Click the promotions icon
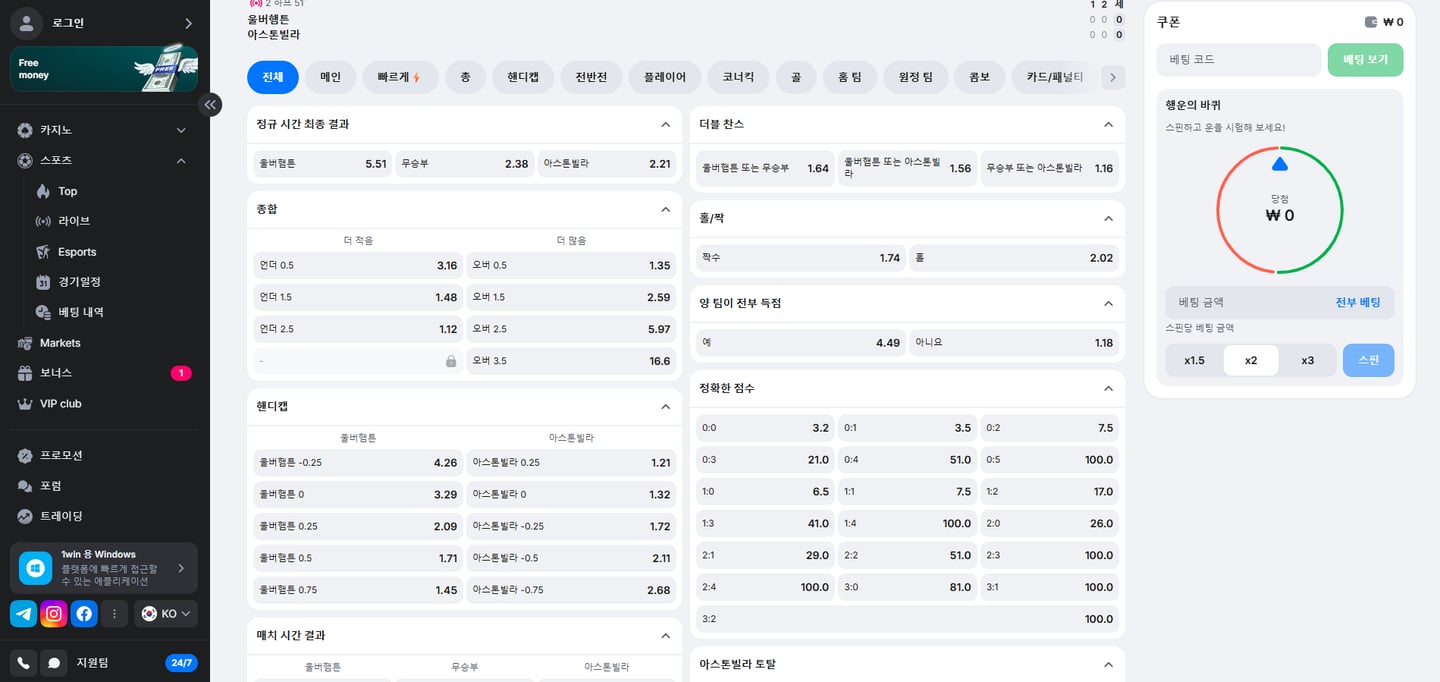This screenshot has width=1440, height=682. (25, 455)
